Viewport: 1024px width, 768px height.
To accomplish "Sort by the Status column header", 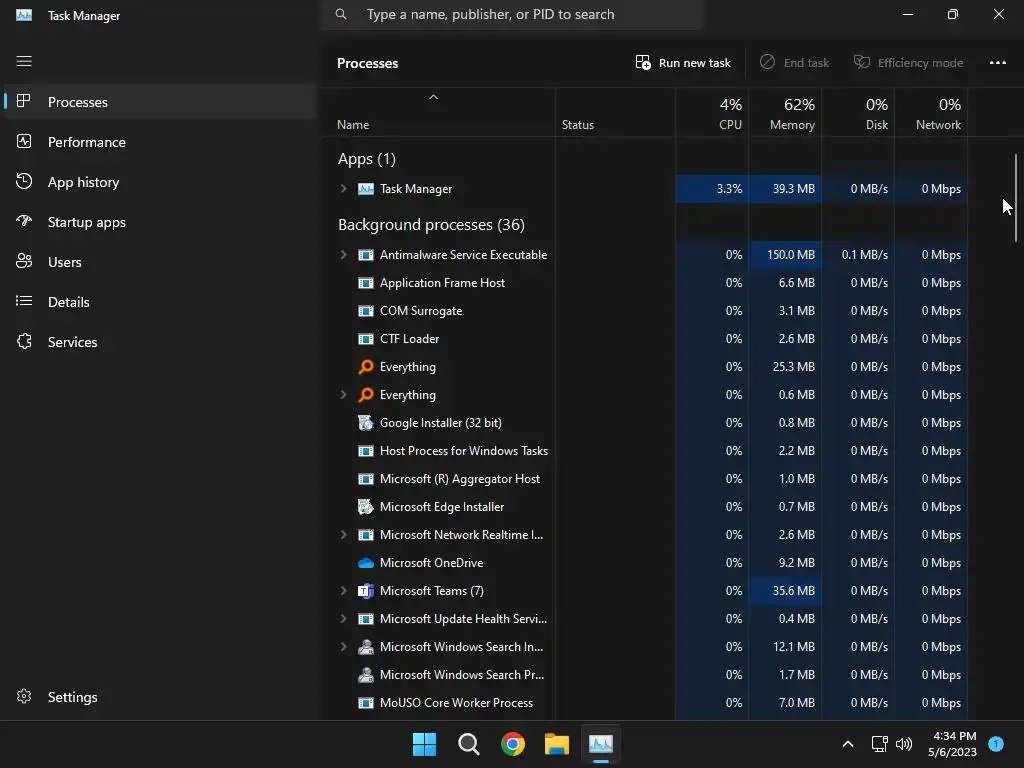I will click(x=615, y=113).
